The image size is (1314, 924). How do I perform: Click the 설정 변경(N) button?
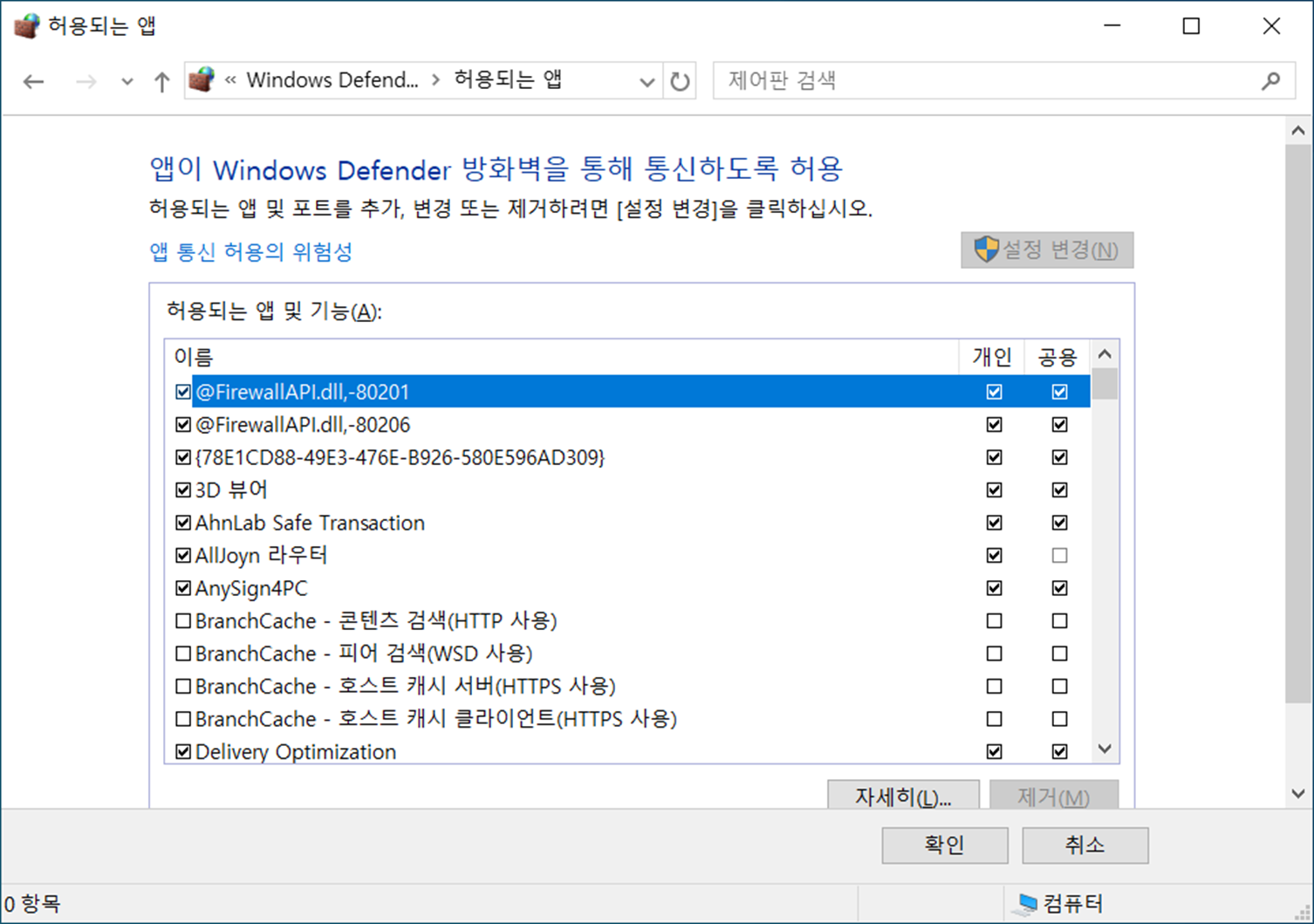(1047, 250)
